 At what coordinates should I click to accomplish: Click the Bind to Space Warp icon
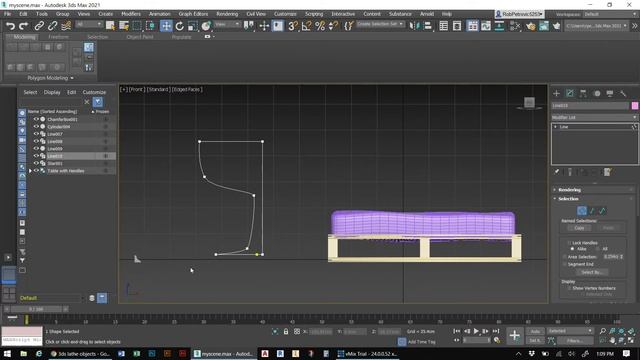(66, 26)
